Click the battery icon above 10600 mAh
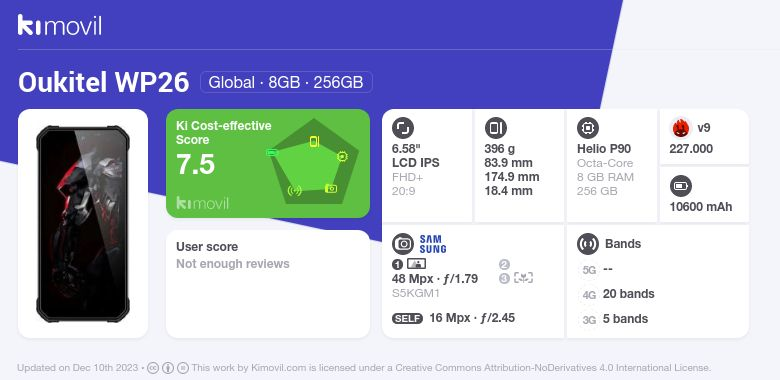This screenshot has height=380, width=780. pos(681,187)
